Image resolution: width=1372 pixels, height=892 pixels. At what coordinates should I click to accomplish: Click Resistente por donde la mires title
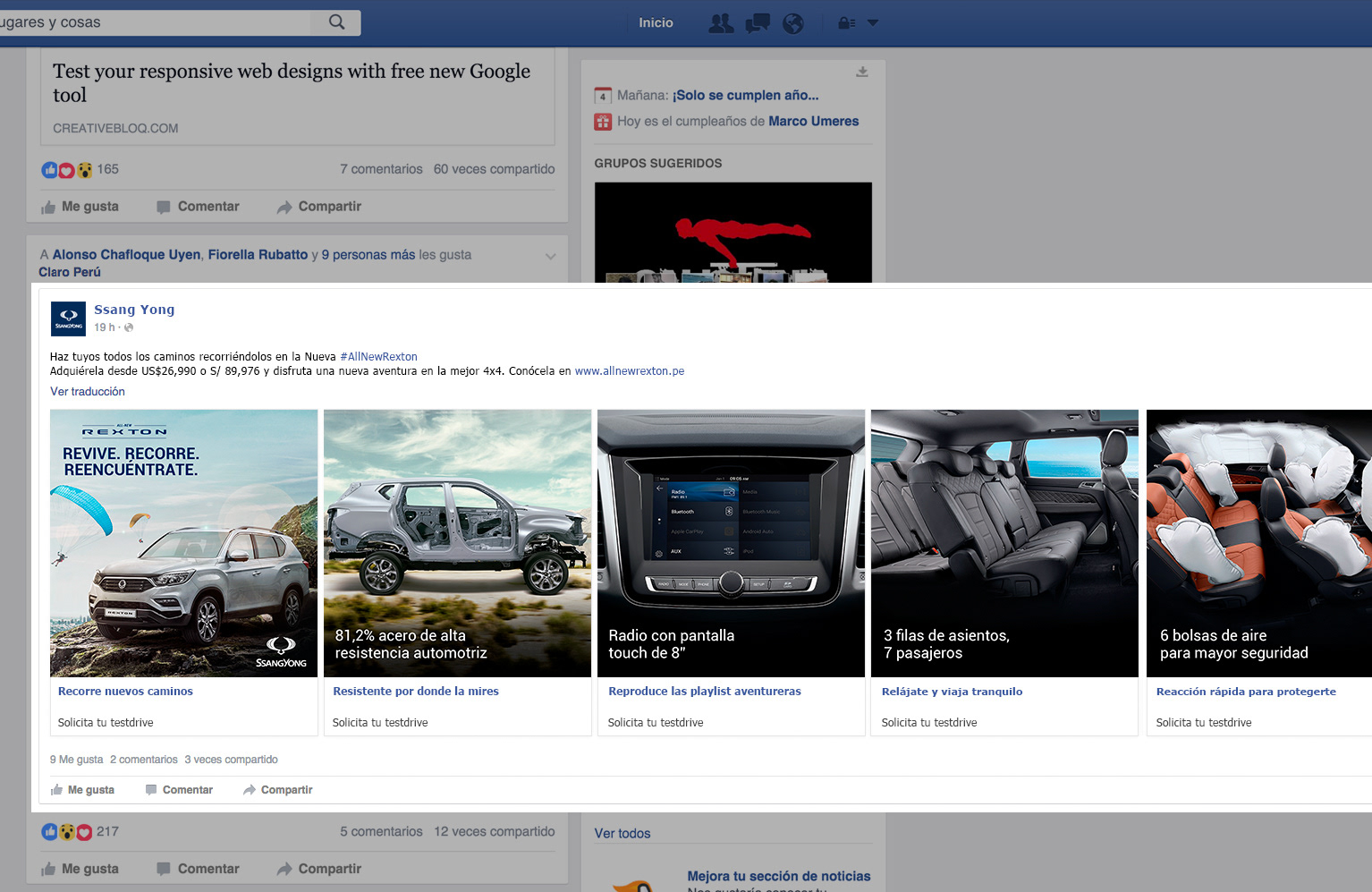(x=416, y=691)
